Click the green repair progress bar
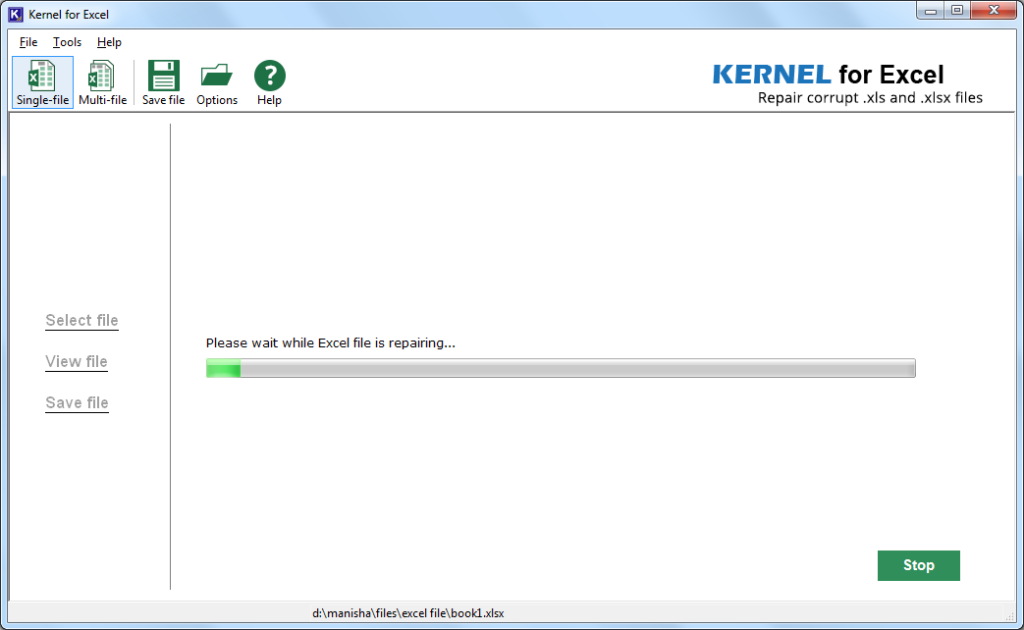Screen dimensions: 1024x630 coord(560,369)
